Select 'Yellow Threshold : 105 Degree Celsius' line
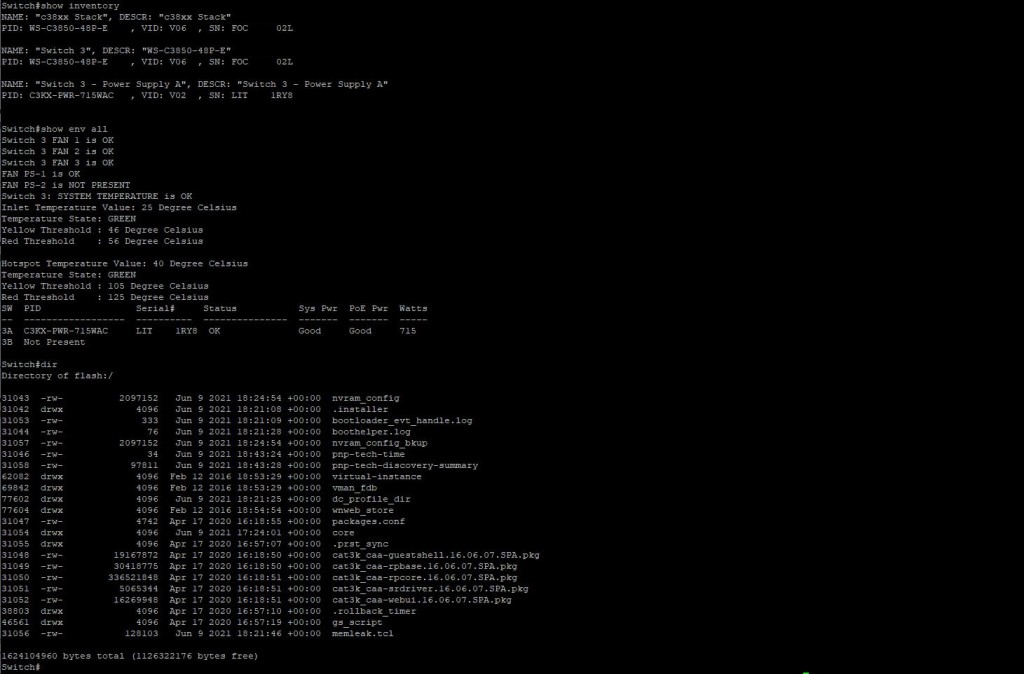The height and width of the screenshot is (674, 1024). 105,286
